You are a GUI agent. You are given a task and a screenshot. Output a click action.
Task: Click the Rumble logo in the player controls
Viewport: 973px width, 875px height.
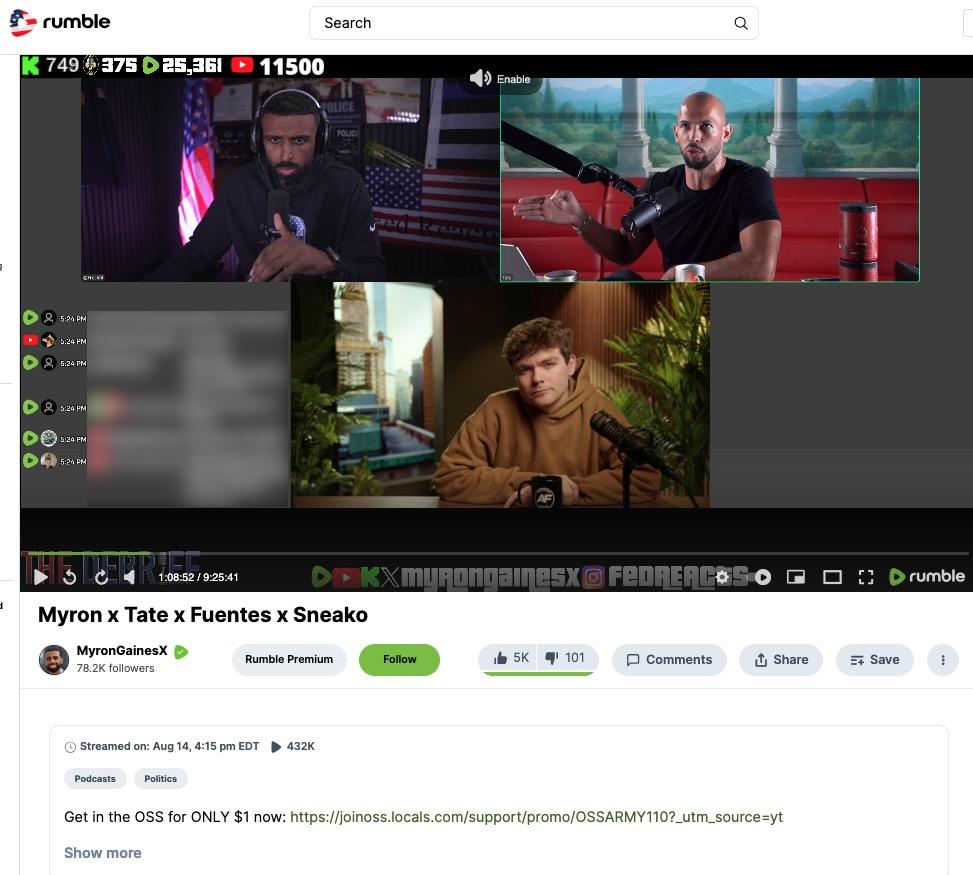(x=926, y=577)
